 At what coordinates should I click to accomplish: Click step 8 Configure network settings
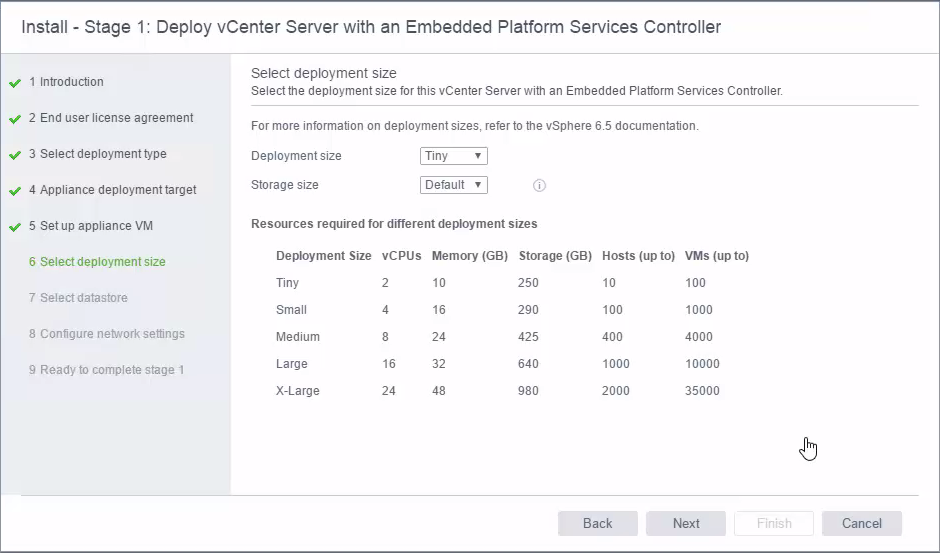[107, 333]
